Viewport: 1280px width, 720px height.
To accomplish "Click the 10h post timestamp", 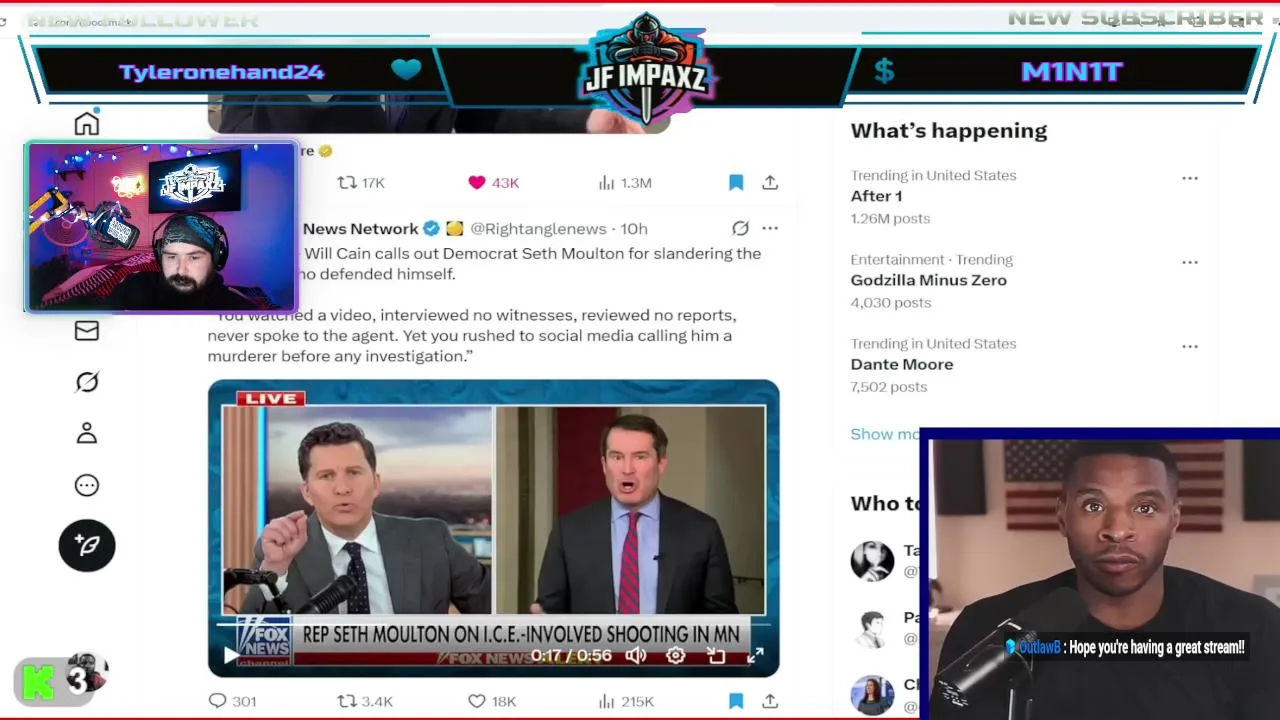I will 634,228.
